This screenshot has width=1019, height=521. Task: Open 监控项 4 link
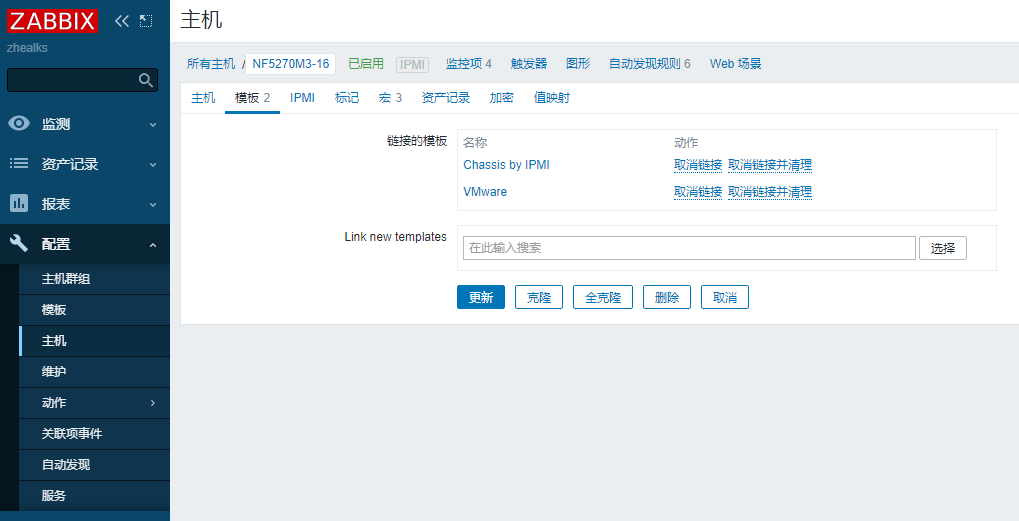469,64
